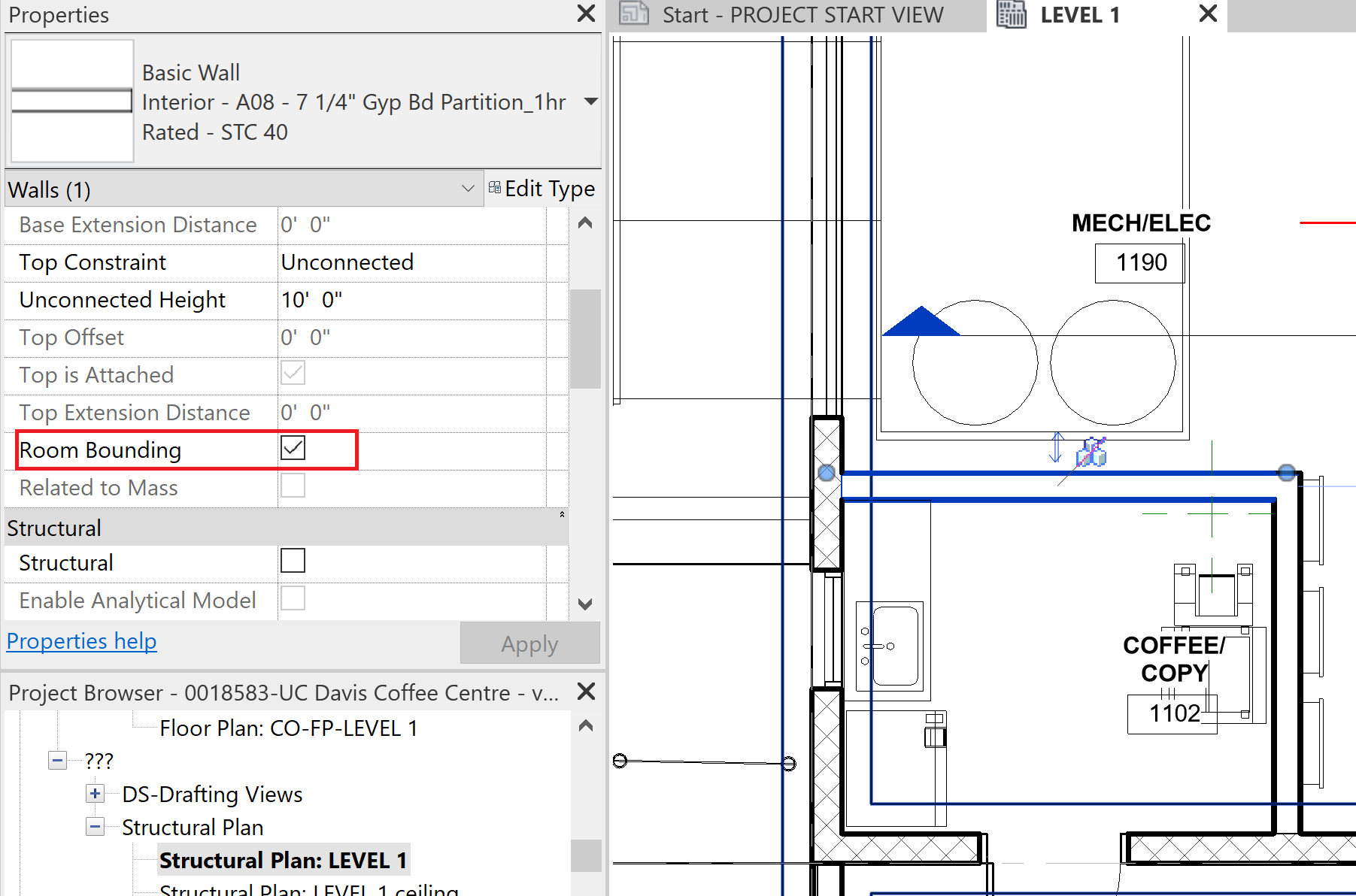Click the Top Constraint value Unconnected

(411, 262)
